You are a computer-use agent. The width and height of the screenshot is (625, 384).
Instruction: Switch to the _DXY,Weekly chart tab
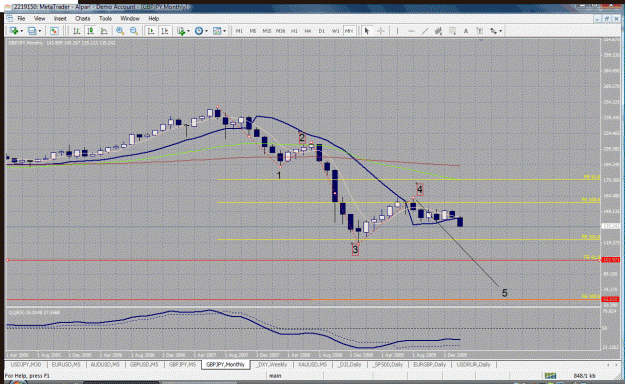(x=272, y=364)
